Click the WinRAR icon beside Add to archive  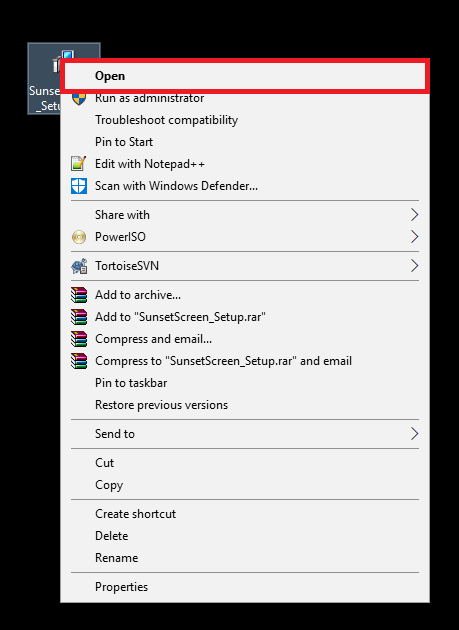point(79,295)
